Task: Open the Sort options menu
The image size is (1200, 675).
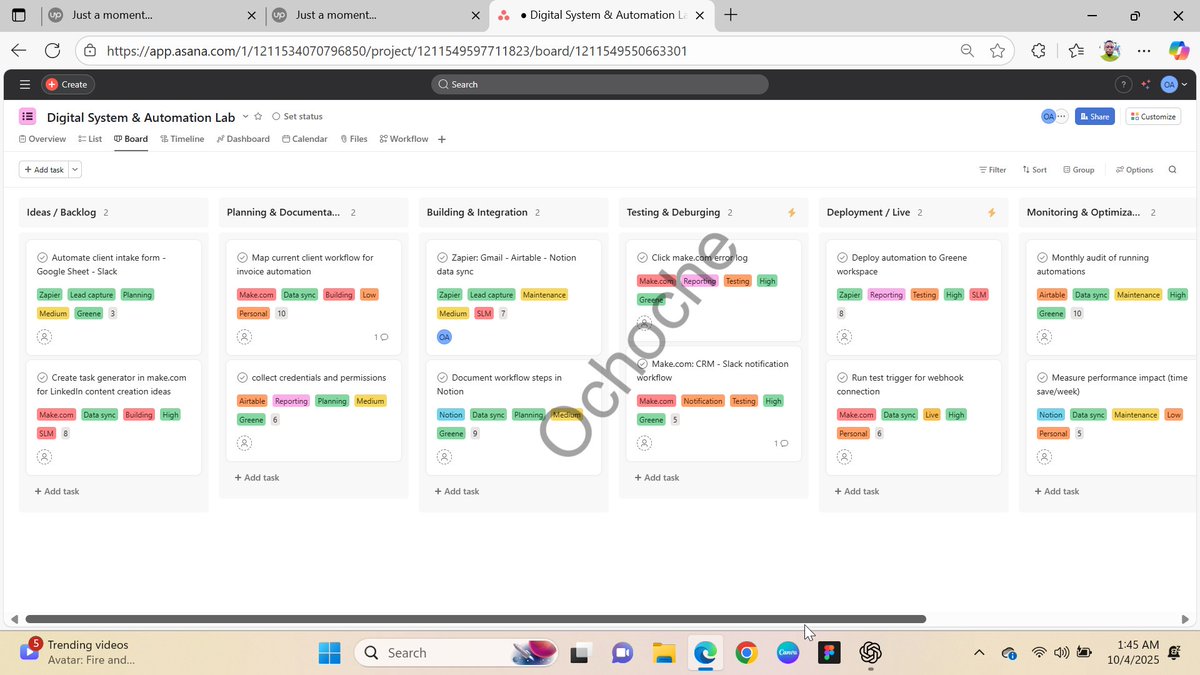Action: click(x=1034, y=170)
